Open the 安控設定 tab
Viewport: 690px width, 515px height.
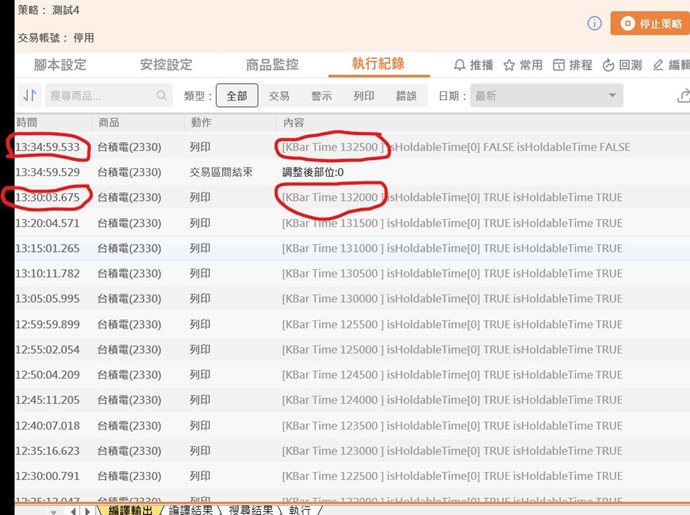click(x=166, y=65)
